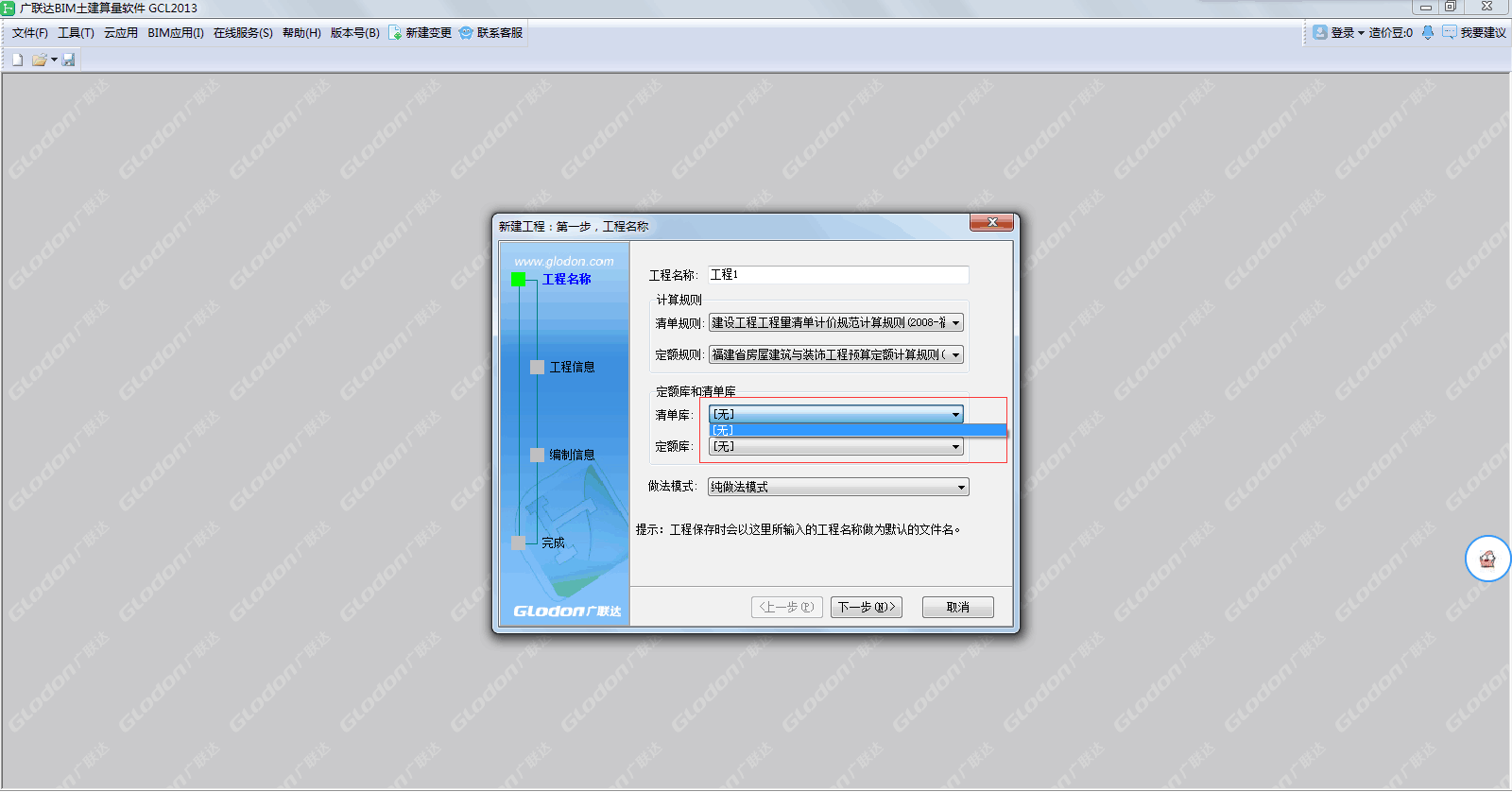Click the <上一步(P) button
The height and width of the screenshot is (792, 1512).
[787, 607]
